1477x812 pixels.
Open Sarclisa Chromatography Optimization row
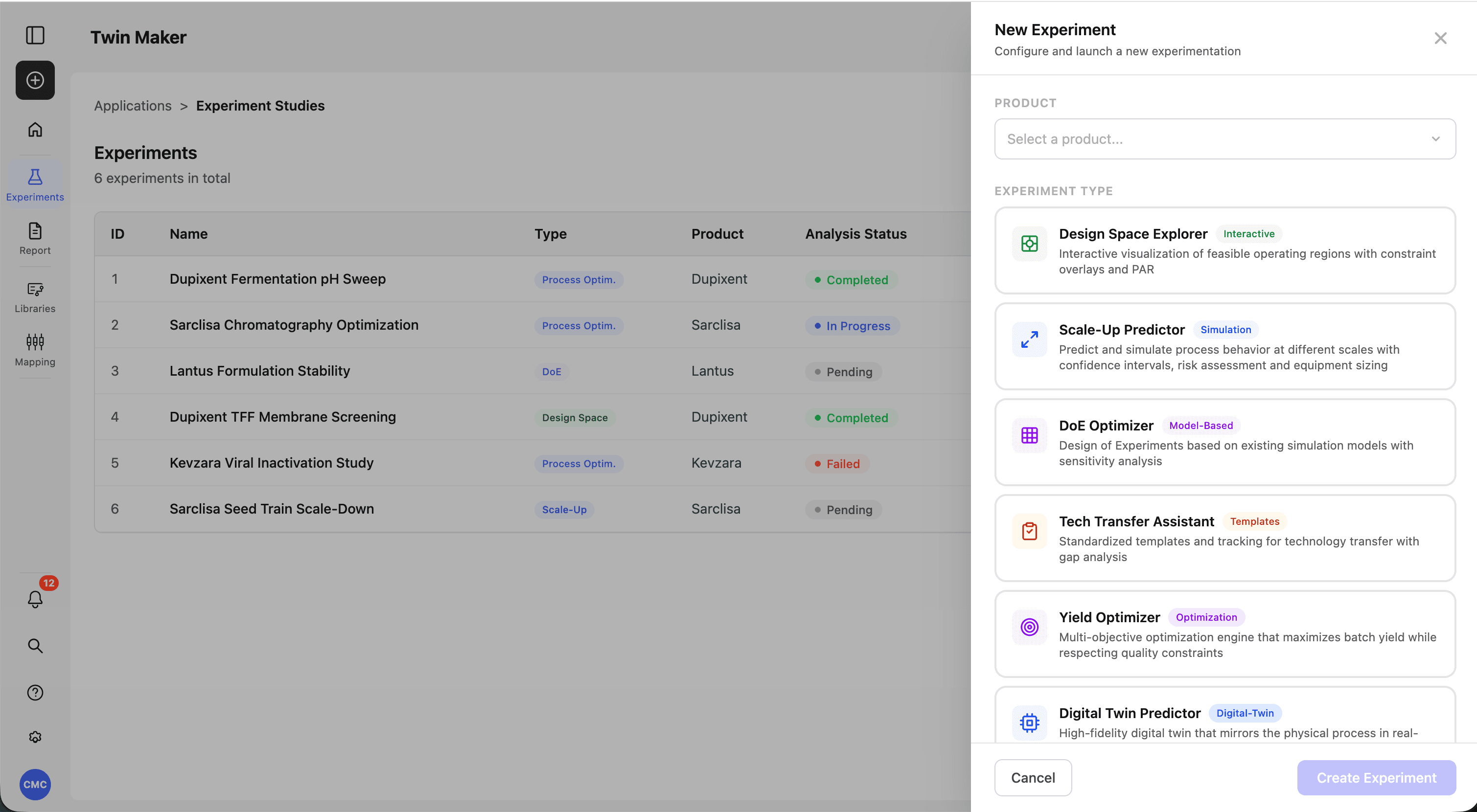point(532,325)
